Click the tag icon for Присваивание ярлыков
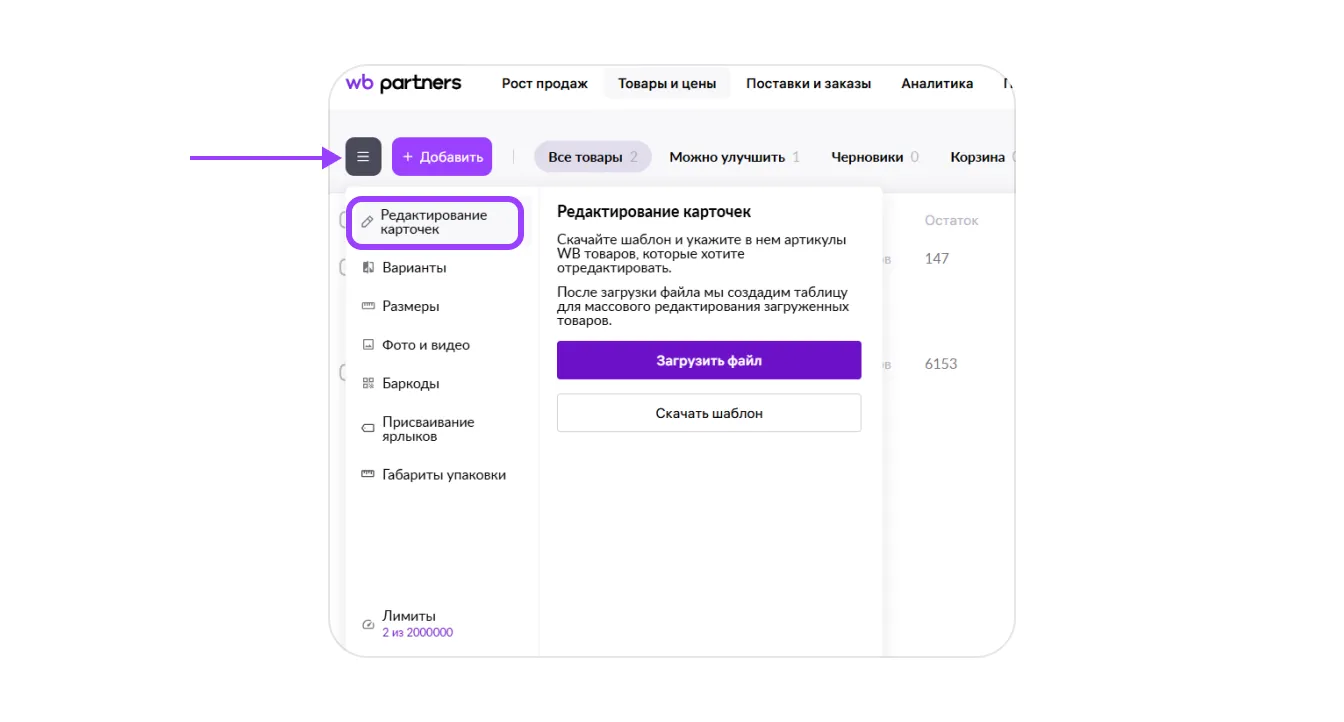Screen dimensions: 1344x722 tap(368, 429)
